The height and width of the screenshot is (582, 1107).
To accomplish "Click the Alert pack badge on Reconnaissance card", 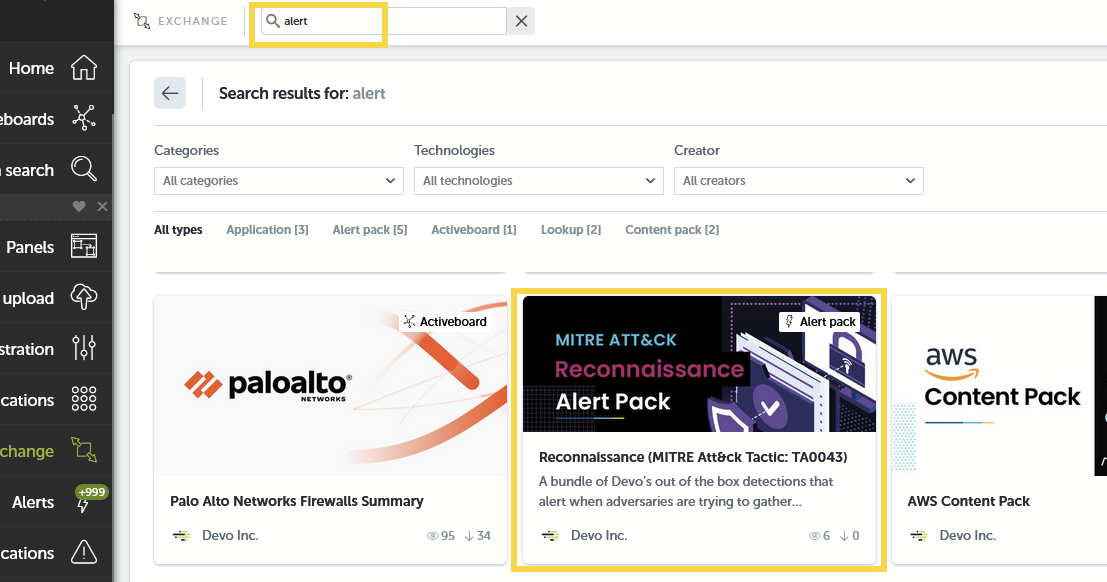I will click(x=820, y=321).
